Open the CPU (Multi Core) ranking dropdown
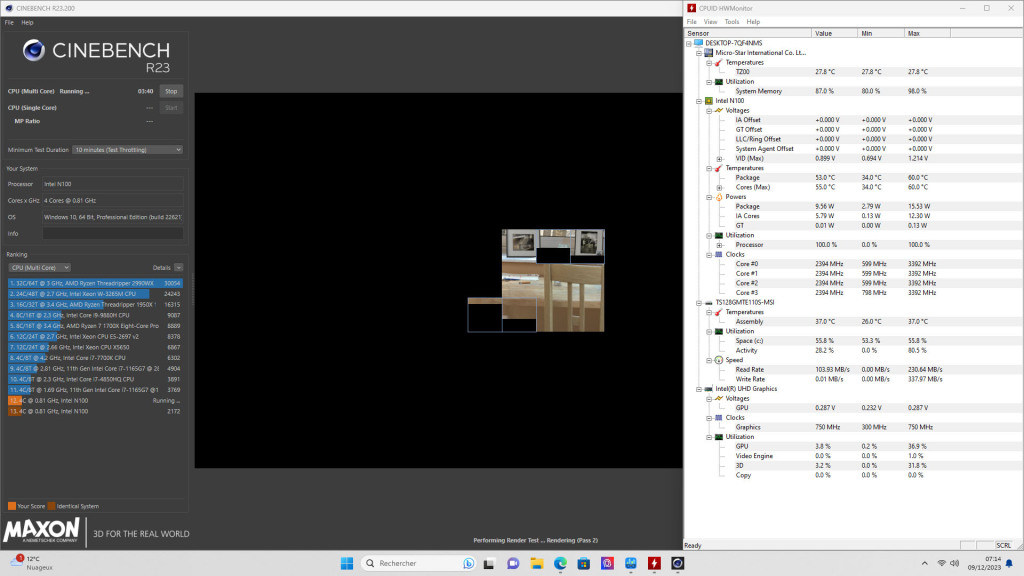 pos(39,268)
